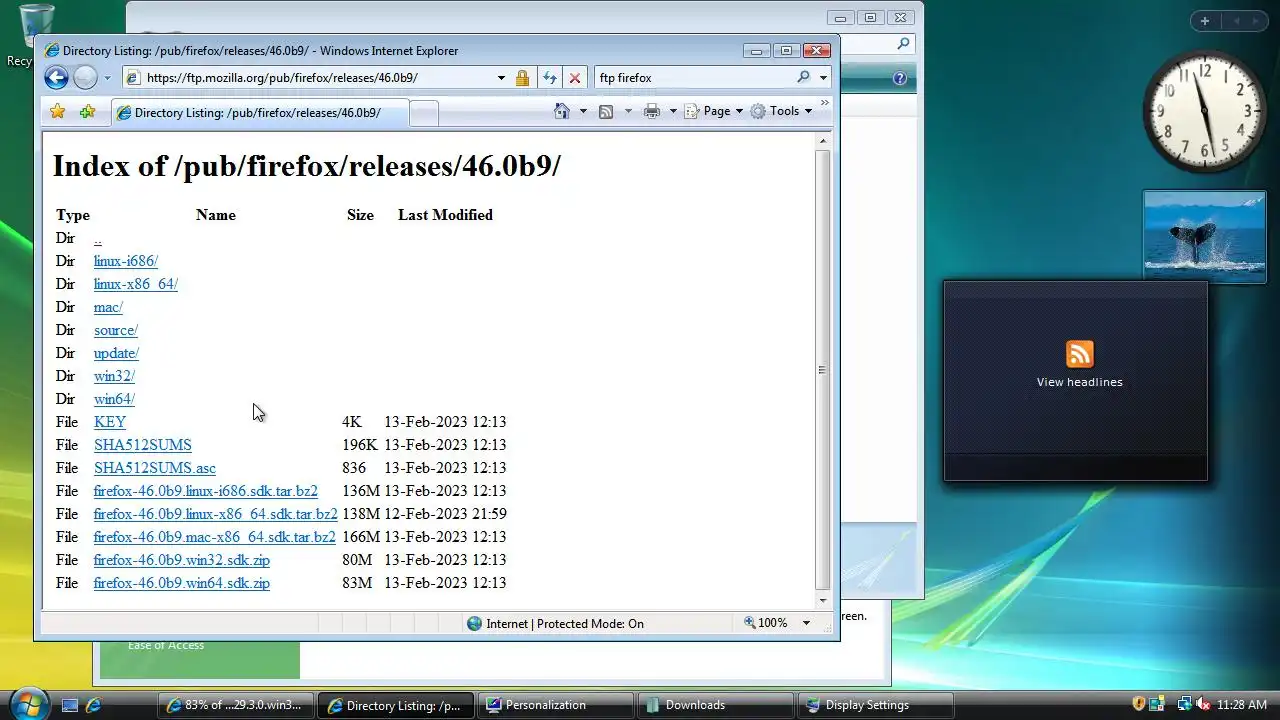Open the linux-i686/ directory link
This screenshot has width=1280, height=720.
pos(126,261)
